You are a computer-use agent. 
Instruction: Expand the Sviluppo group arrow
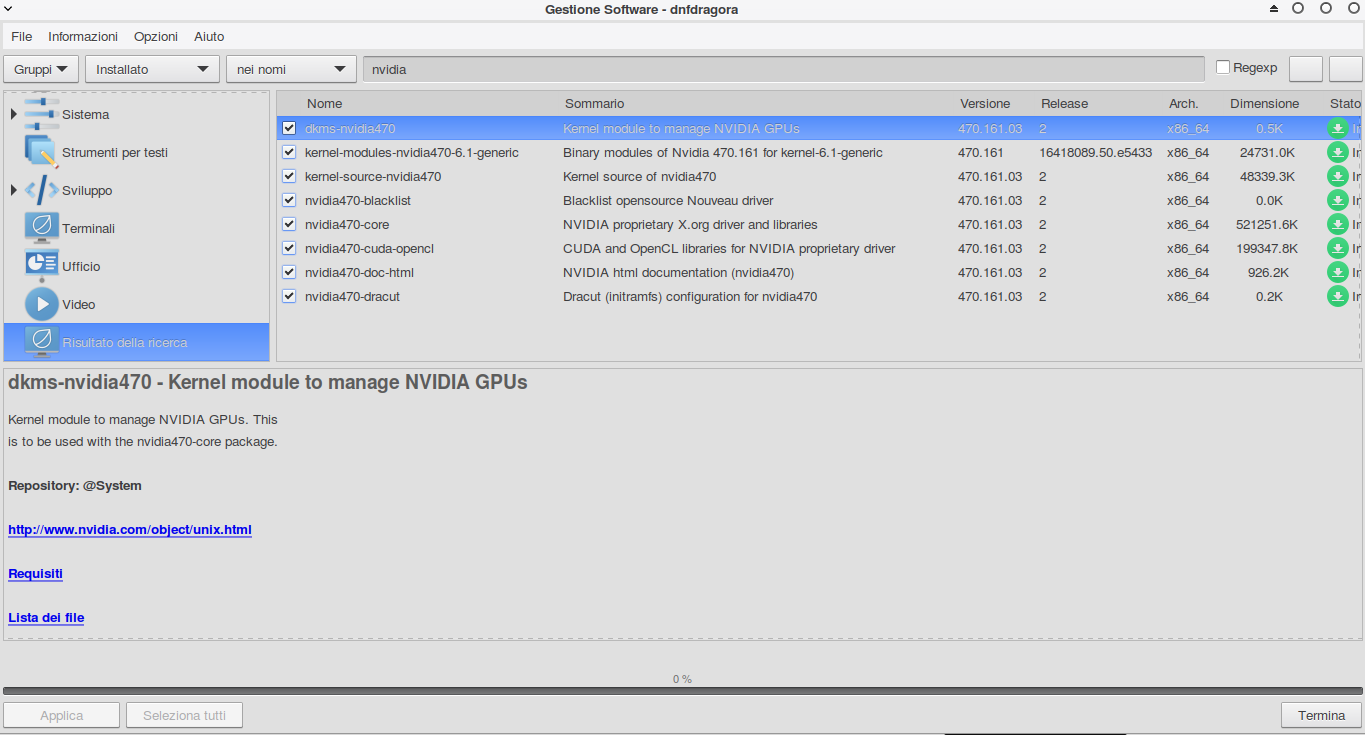tap(14, 190)
